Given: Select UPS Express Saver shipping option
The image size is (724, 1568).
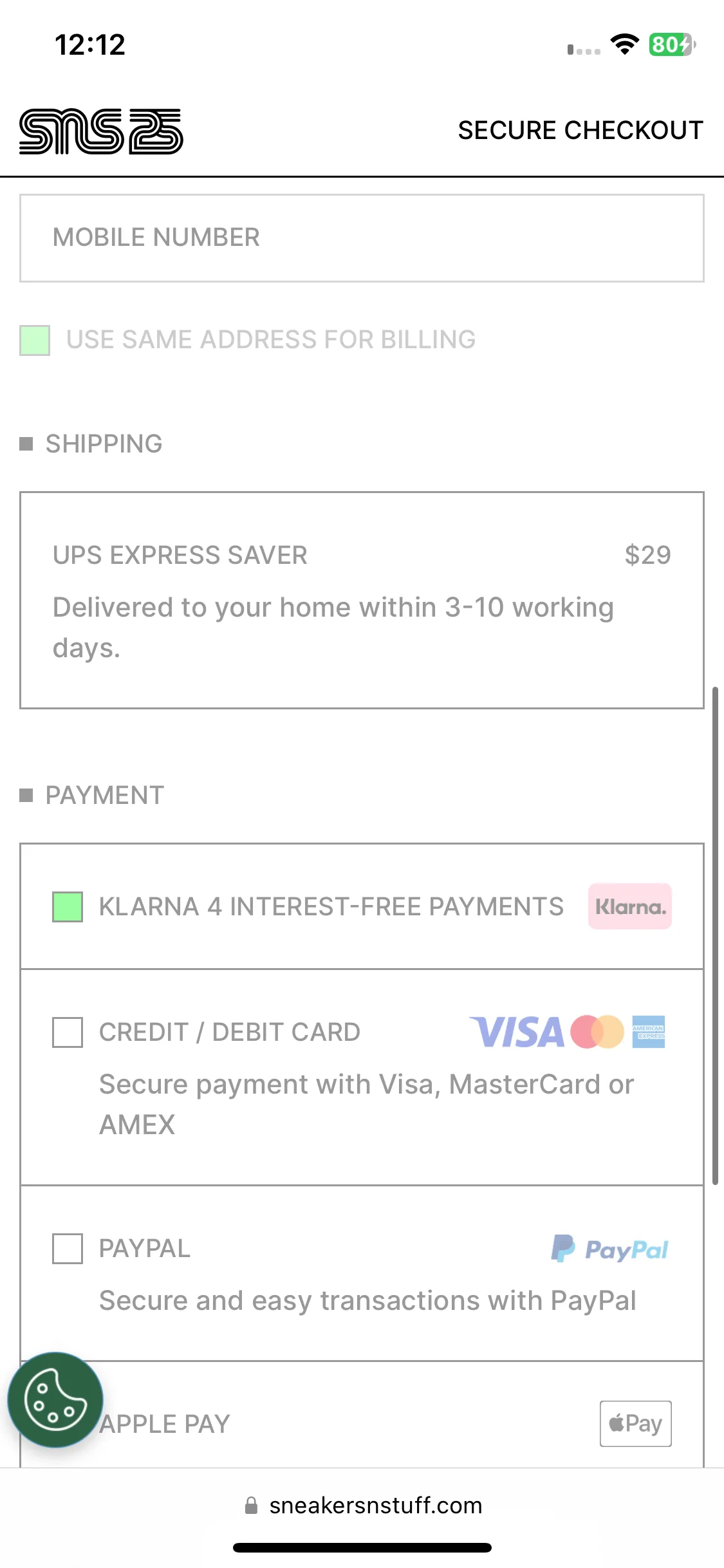Looking at the screenshot, I should pyautogui.click(x=362, y=601).
